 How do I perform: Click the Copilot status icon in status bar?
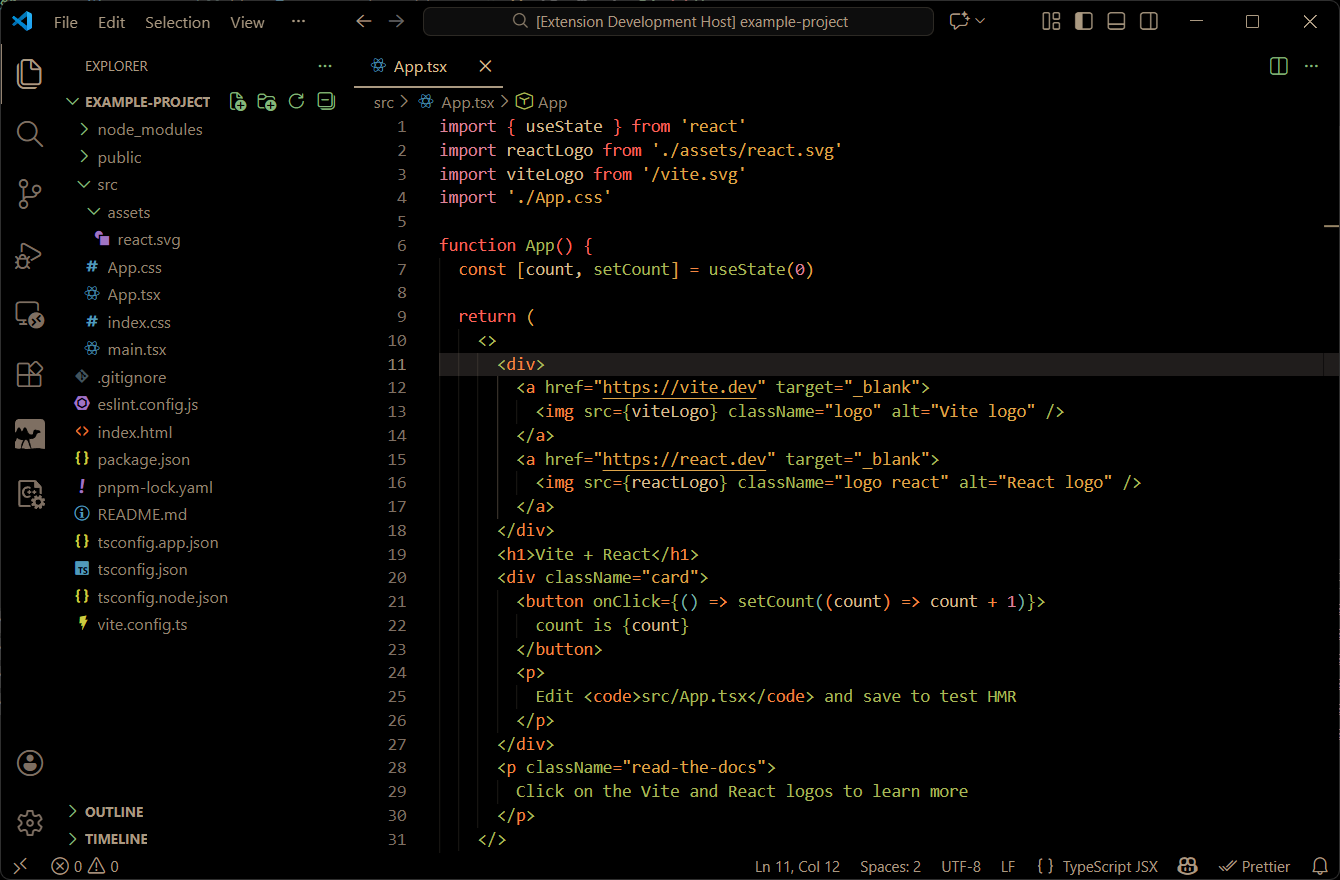coord(1188,866)
